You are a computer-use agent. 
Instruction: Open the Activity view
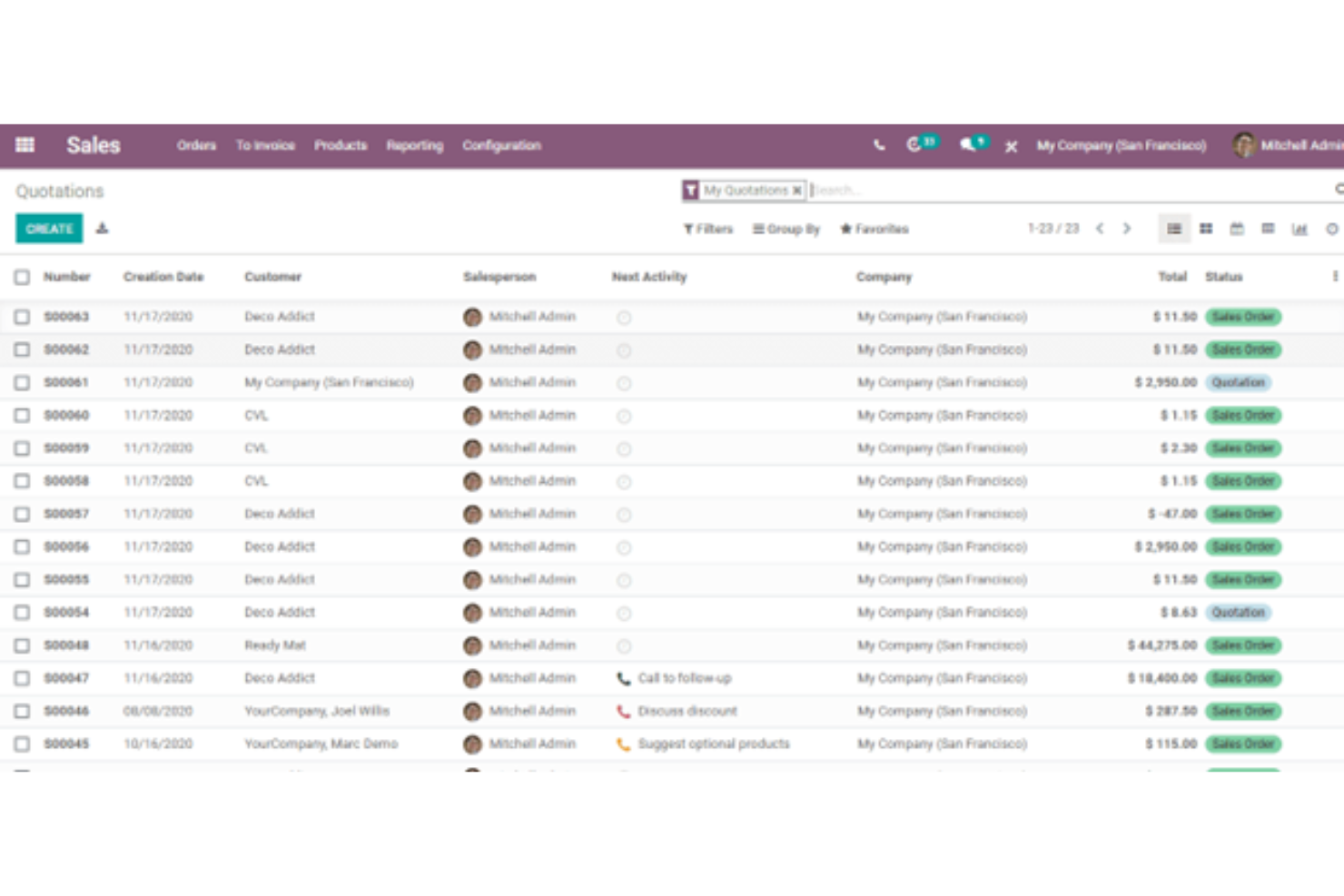(x=1329, y=229)
